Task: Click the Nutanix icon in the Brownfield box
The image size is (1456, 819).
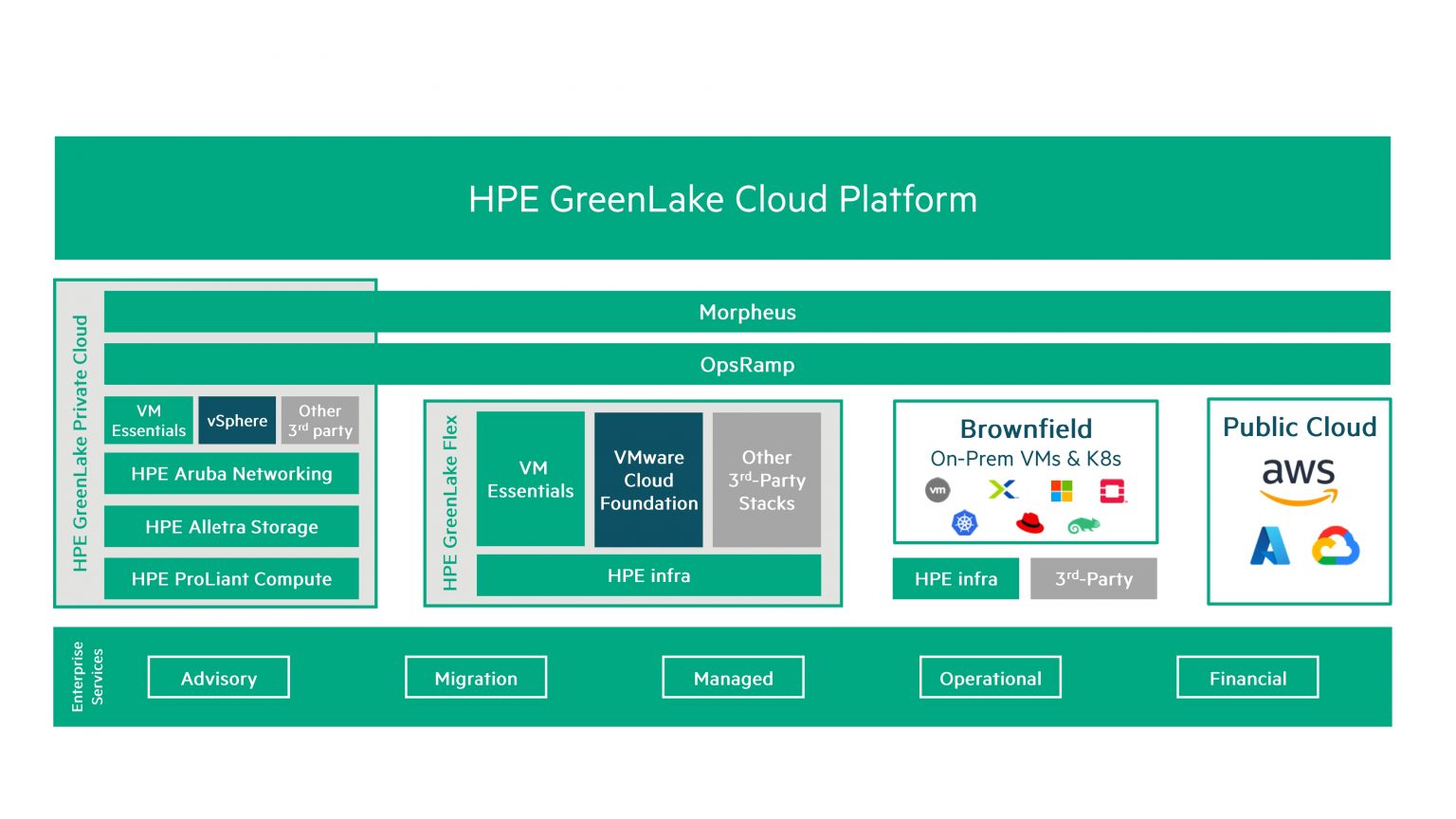Action: pyautogui.click(x=1005, y=489)
